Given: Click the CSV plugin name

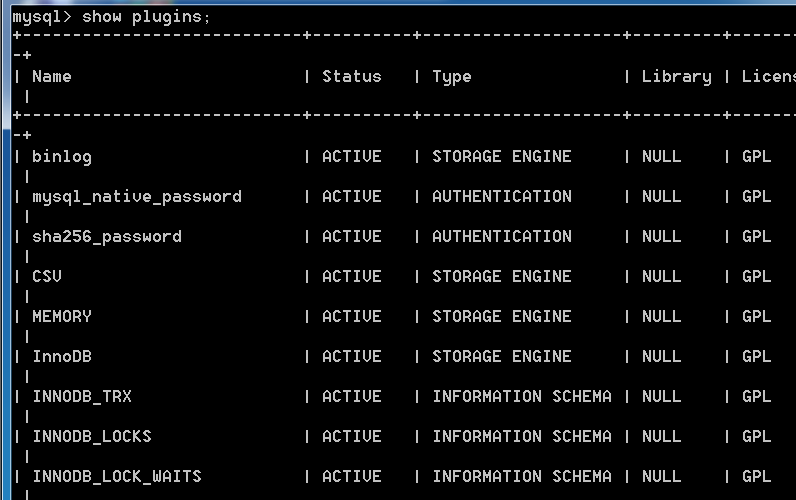Looking at the screenshot, I should (x=47, y=277).
